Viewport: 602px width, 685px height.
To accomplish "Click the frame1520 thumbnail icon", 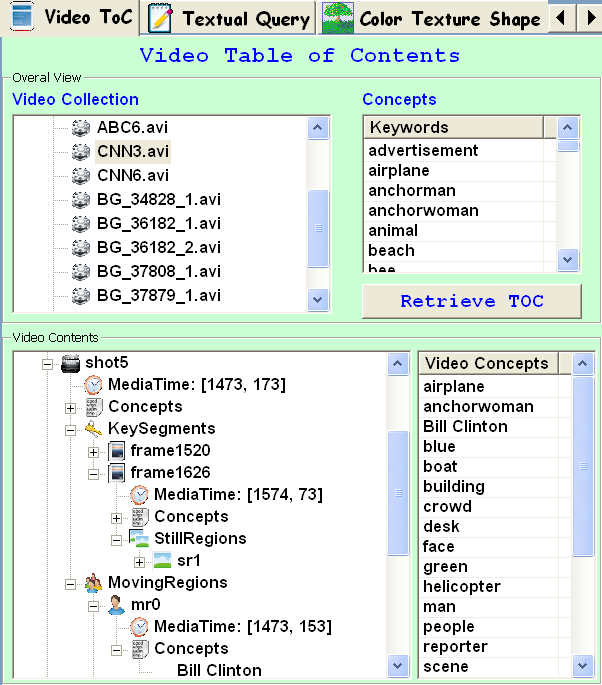I will pos(116,451).
